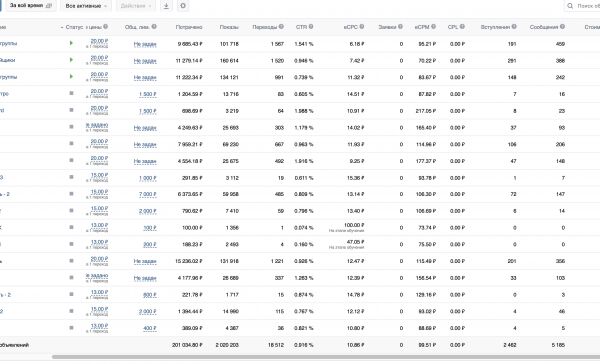
Task: Click the help icon next to Сообщения header
Action: (562, 26)
